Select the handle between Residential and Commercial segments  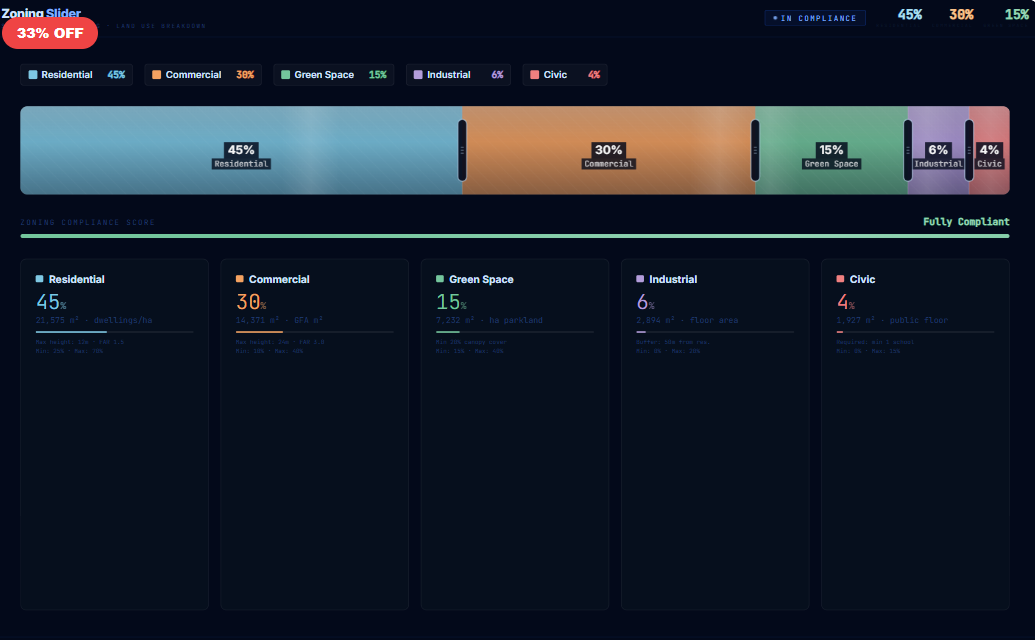[460, 150]
